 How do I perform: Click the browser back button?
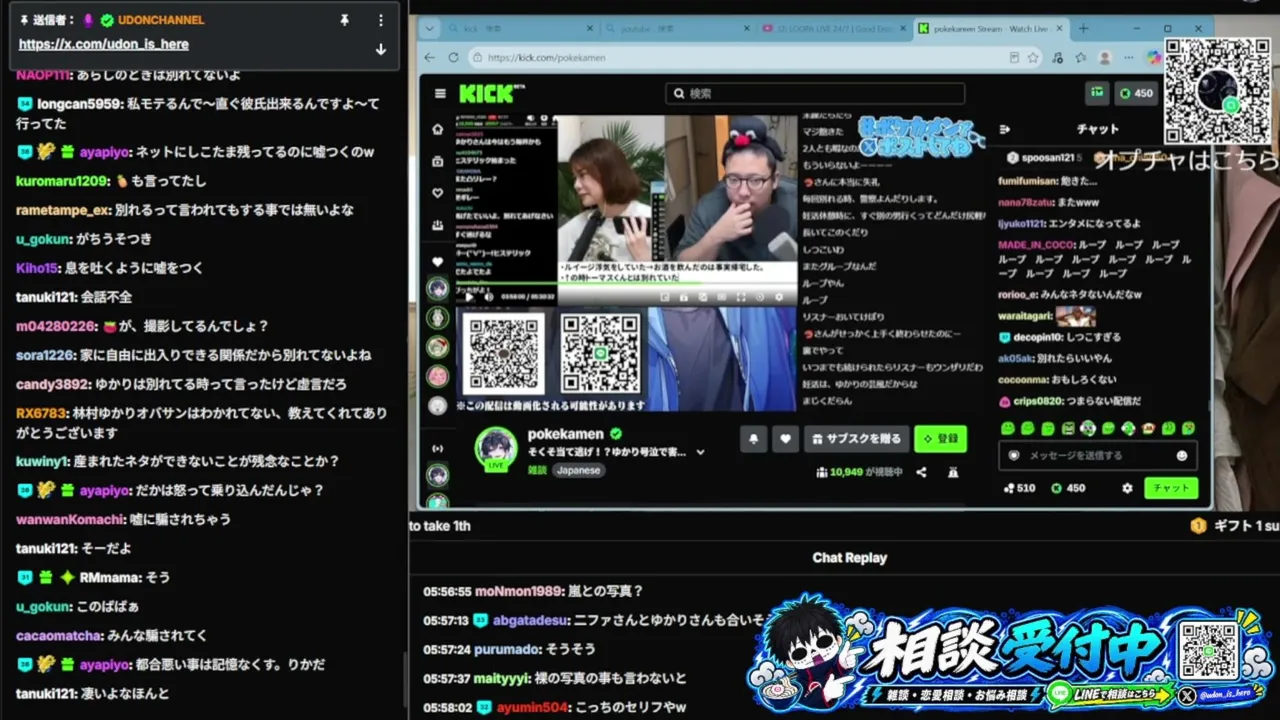point(430,58)
